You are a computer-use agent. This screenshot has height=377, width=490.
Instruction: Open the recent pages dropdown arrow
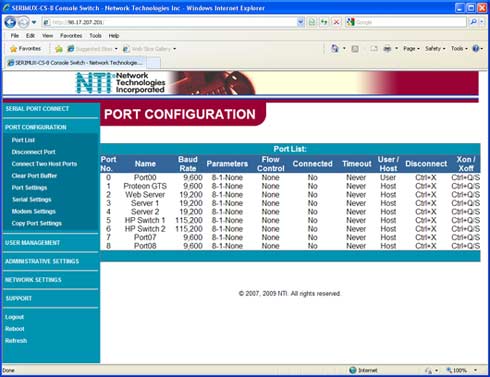[34, 23]
